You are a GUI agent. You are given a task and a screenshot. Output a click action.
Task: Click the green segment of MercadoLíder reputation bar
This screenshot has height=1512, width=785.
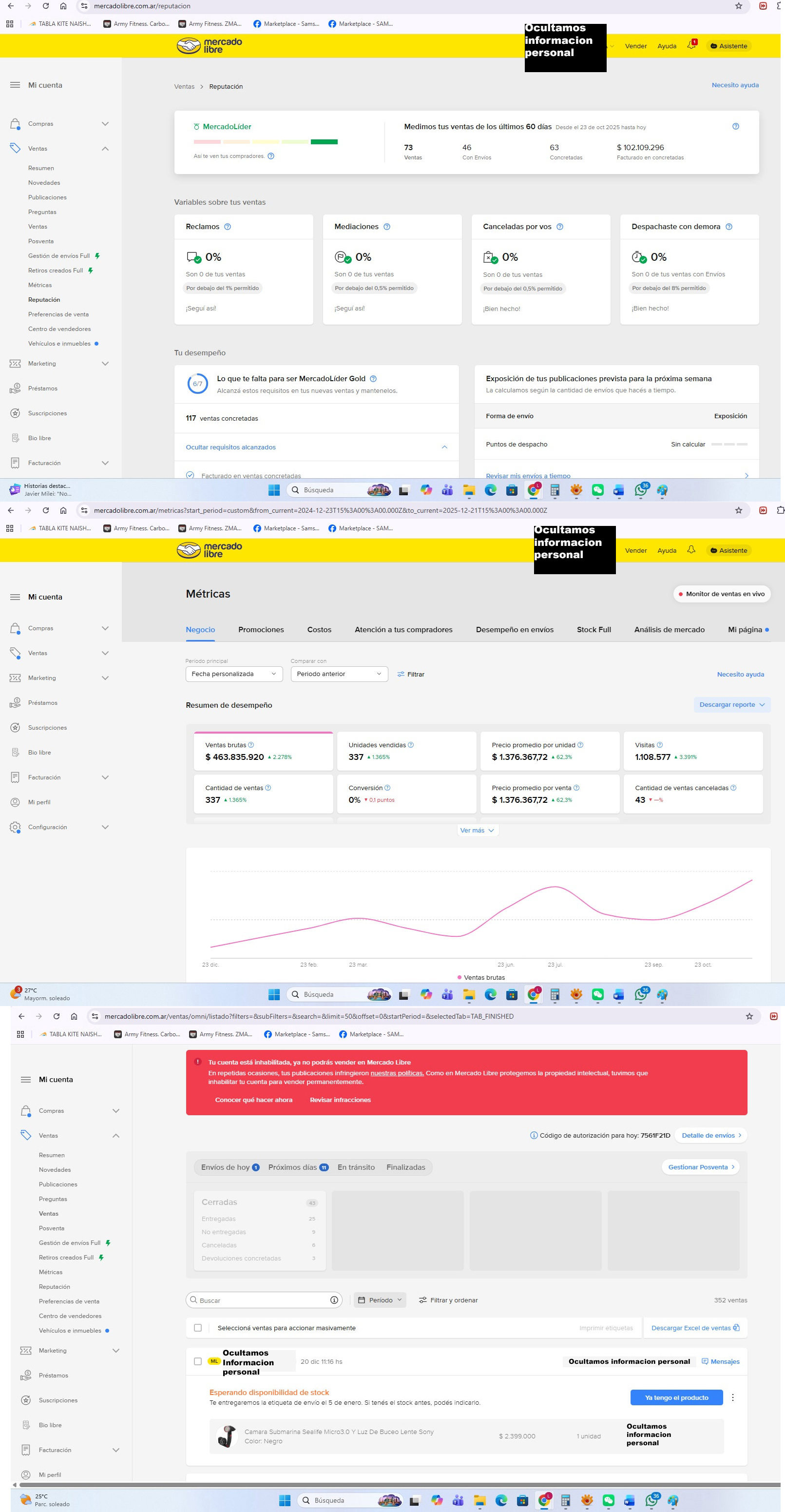[324, 141]
